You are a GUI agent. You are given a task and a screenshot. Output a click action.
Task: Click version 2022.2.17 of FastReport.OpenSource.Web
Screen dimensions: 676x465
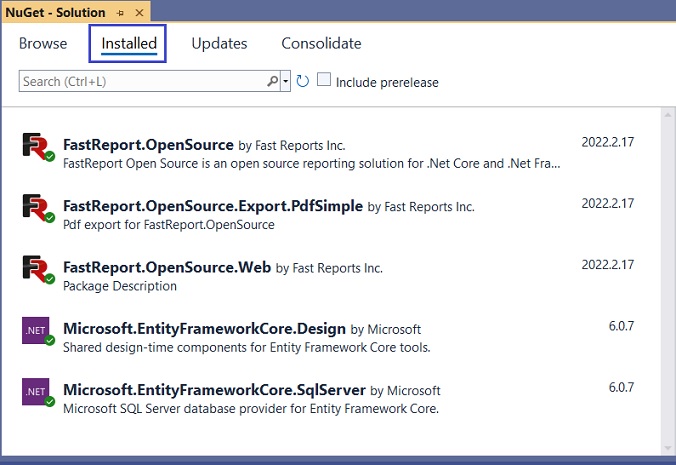click(607, 264)
